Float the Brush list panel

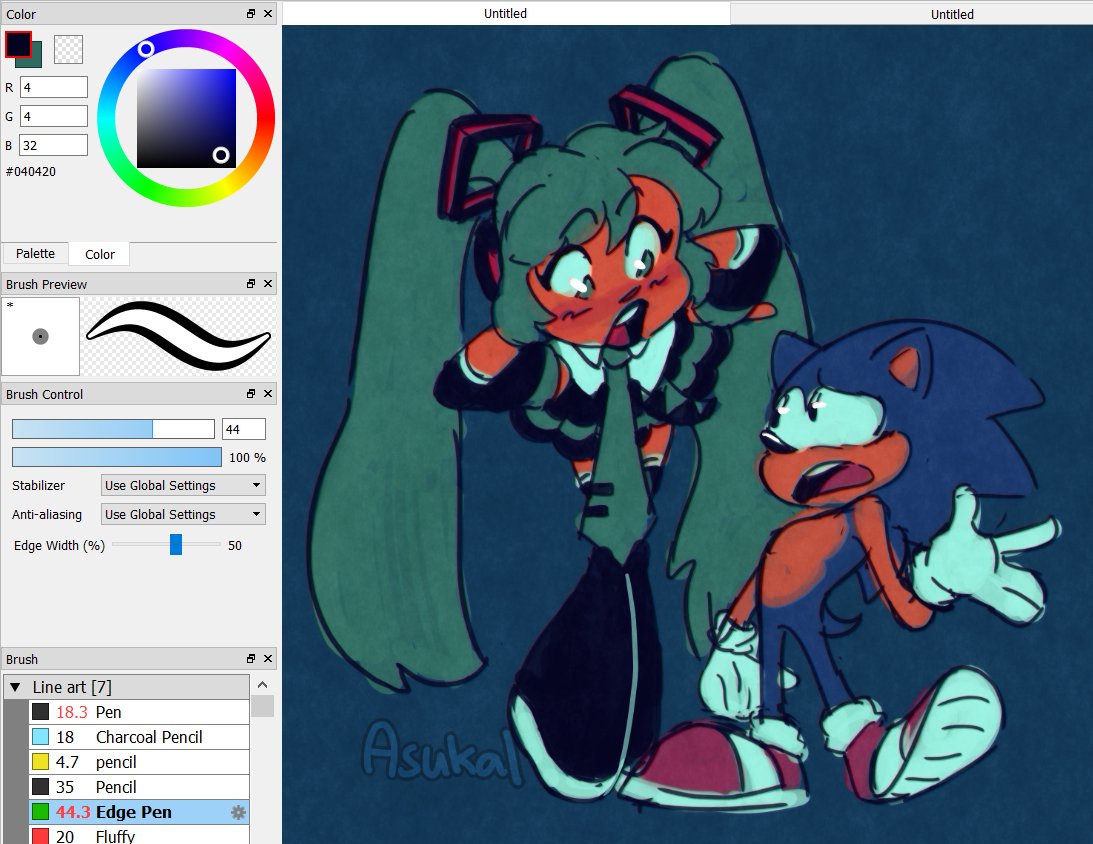coord(251,659)
